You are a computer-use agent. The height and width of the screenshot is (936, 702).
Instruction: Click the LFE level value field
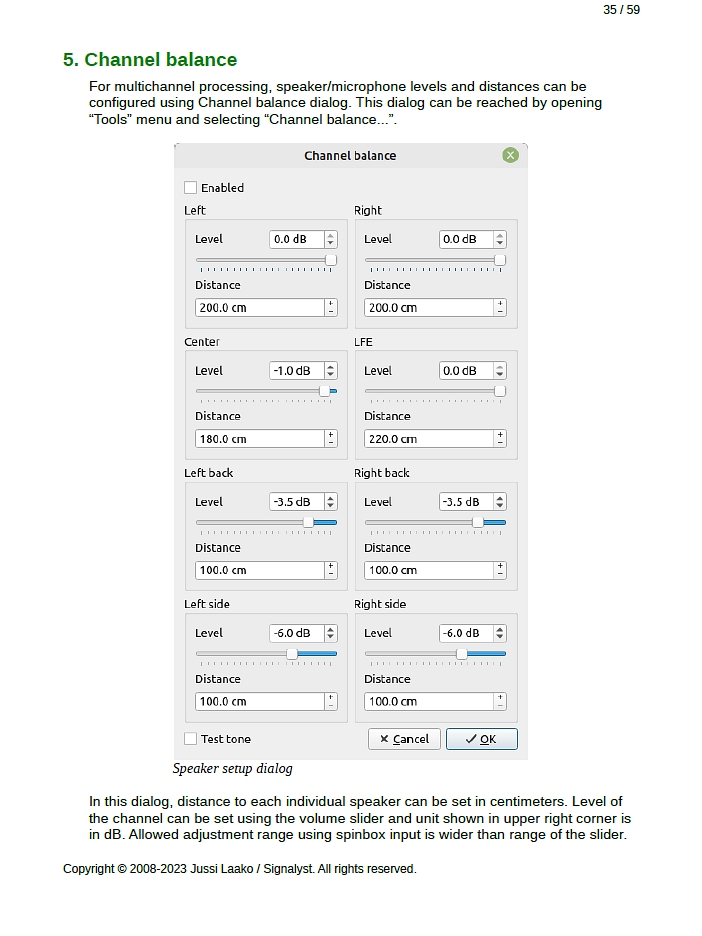pyautogui.click(x=465, y=371)
